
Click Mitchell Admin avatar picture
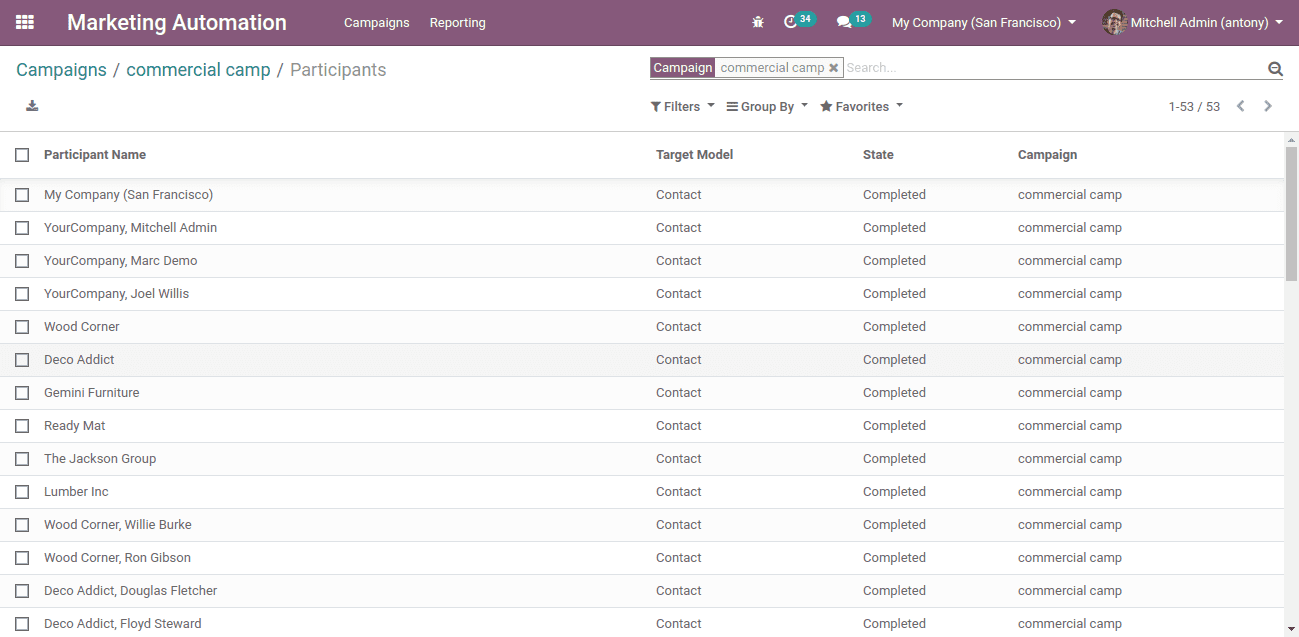pyautogui.click(x=1114, y=22)
